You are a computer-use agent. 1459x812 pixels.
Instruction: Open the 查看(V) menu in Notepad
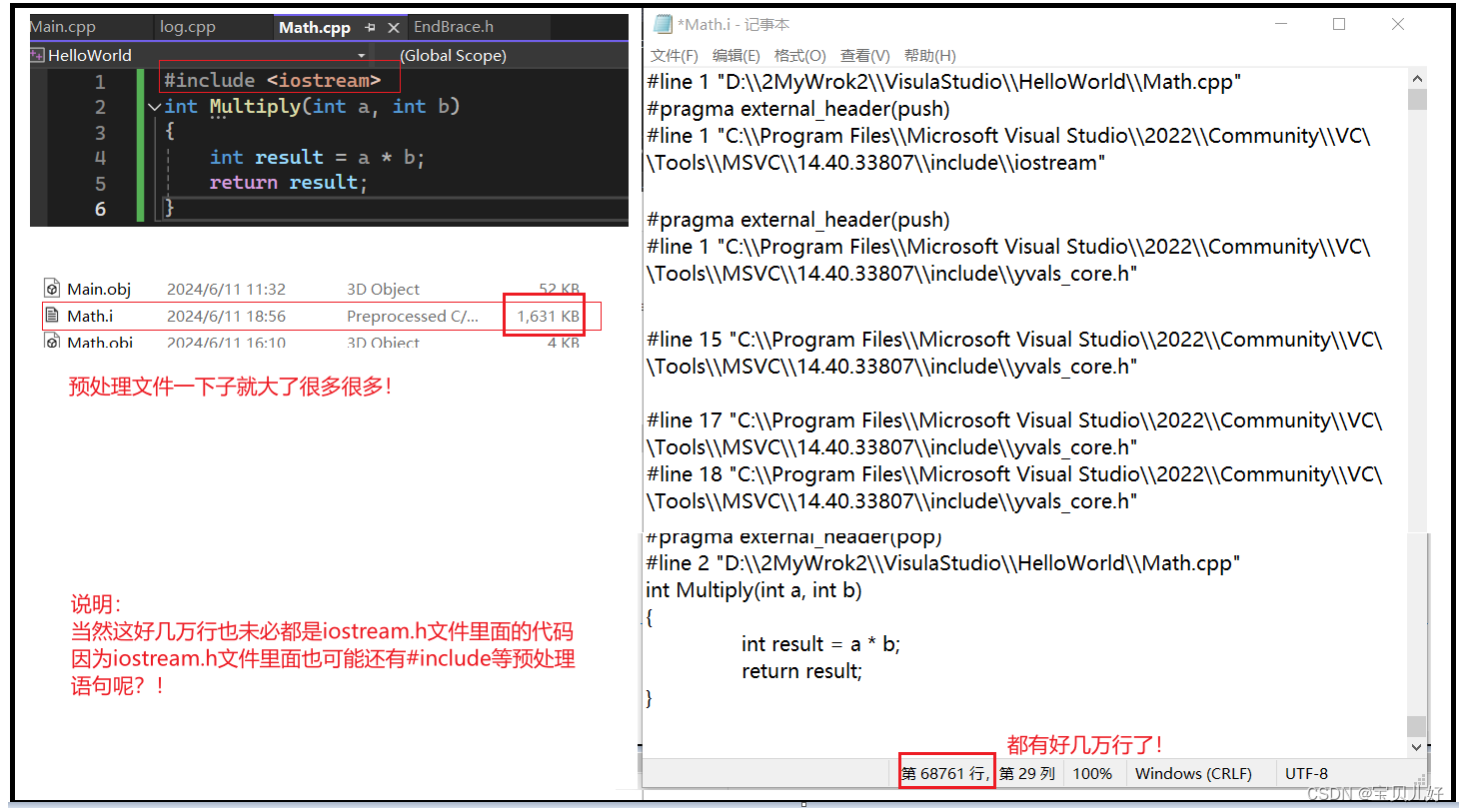pos(865,56)
